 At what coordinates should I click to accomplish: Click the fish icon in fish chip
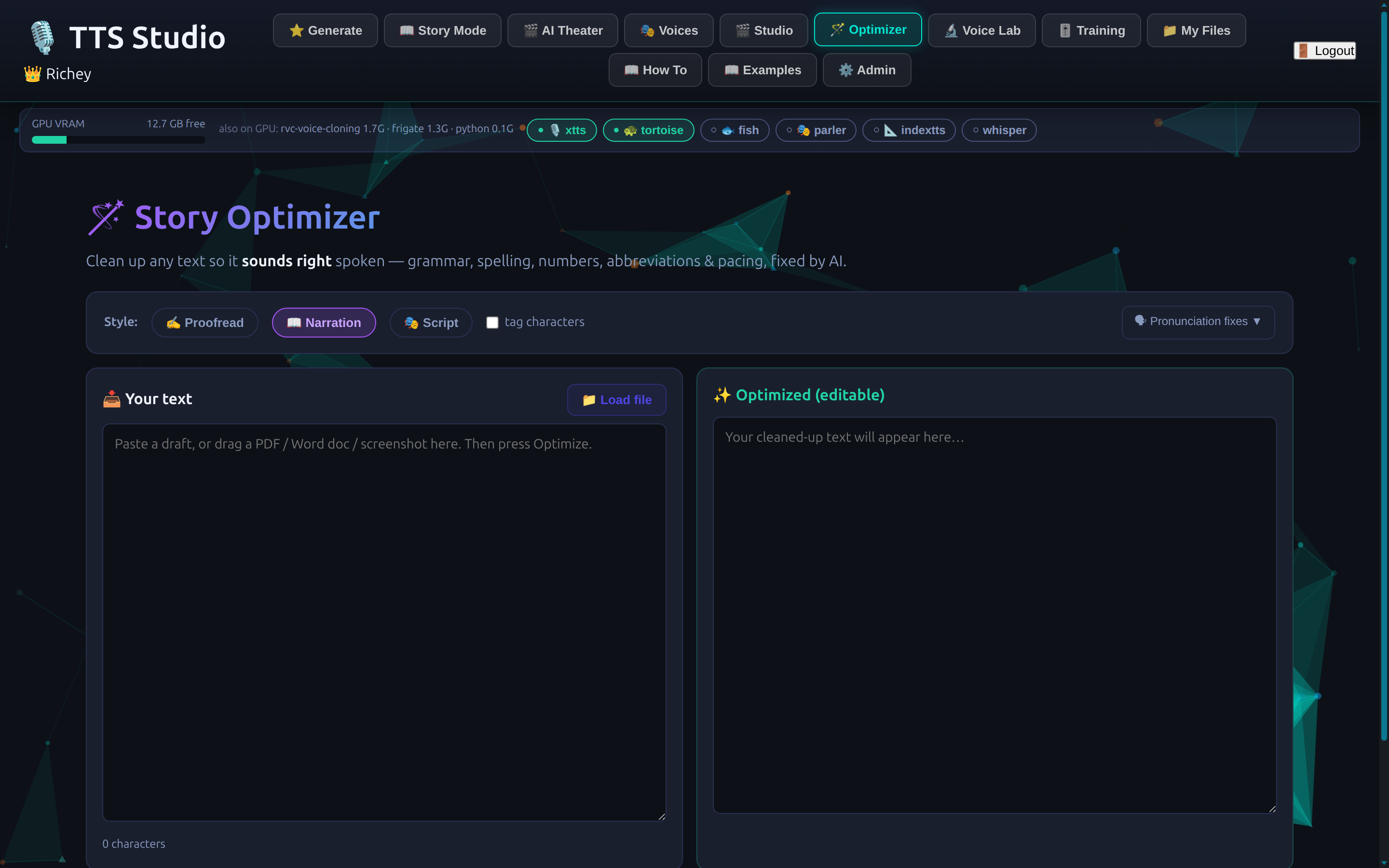pos(728,130)
